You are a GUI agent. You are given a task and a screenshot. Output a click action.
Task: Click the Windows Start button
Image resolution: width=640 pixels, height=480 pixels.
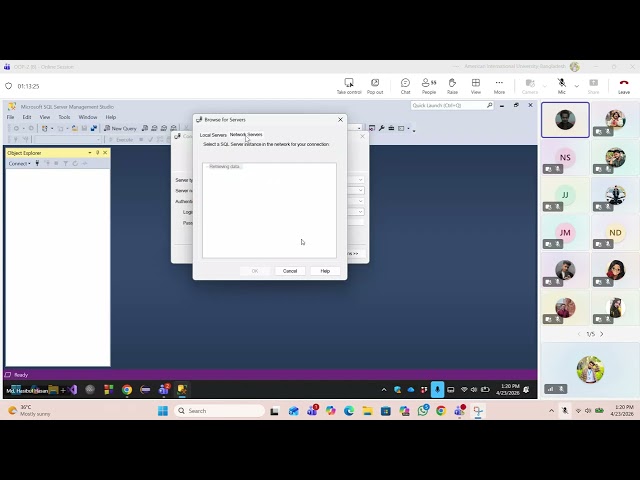pos(163,411)
